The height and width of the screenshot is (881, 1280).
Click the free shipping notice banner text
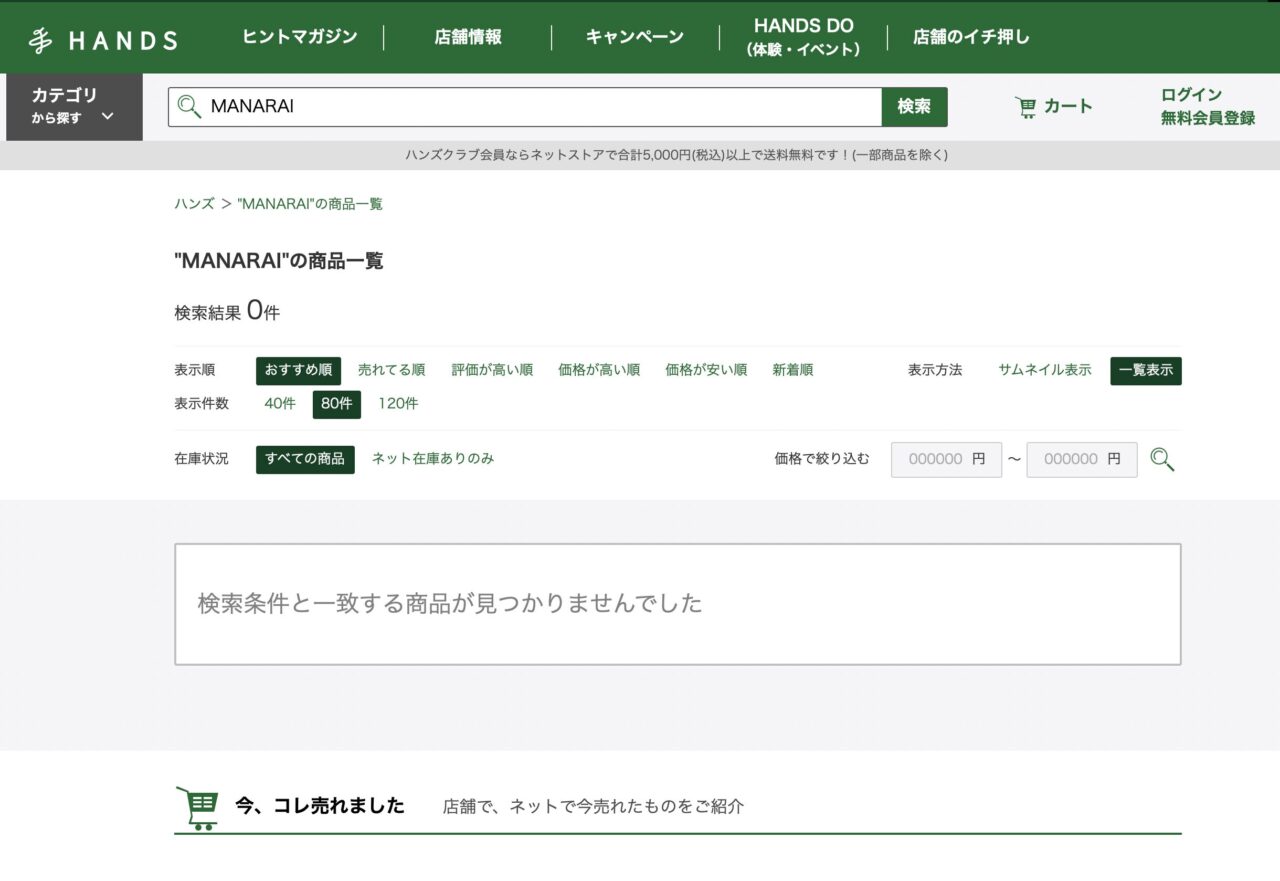[677, 155]
